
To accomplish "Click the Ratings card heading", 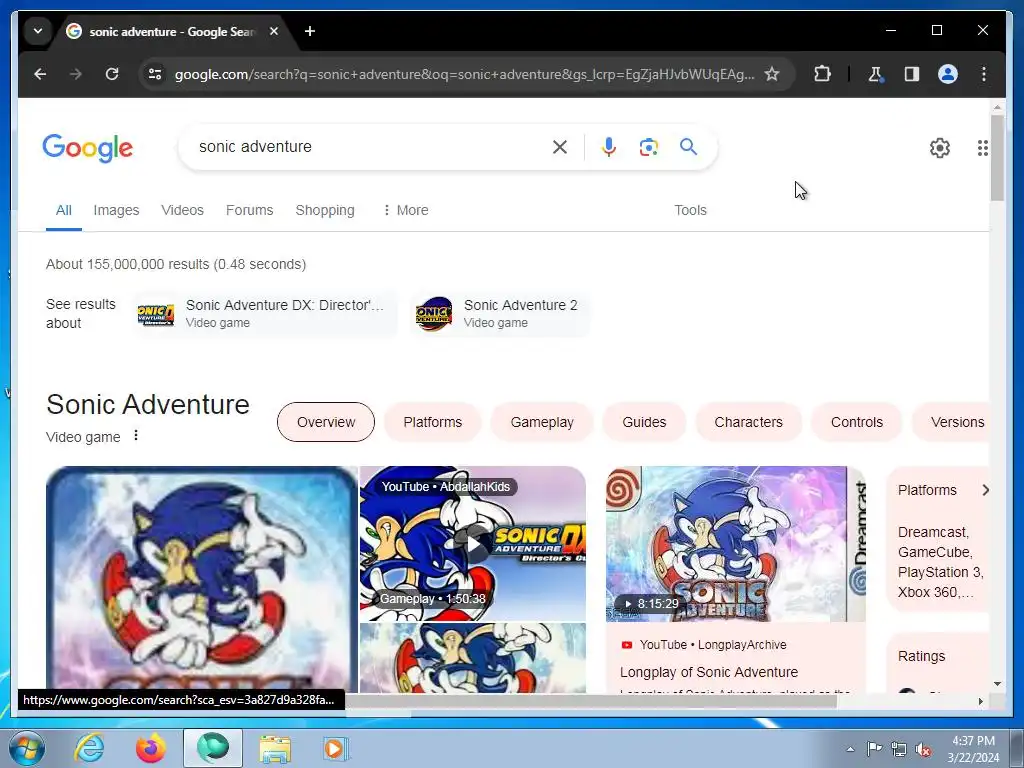I will (x=921, y=656).
